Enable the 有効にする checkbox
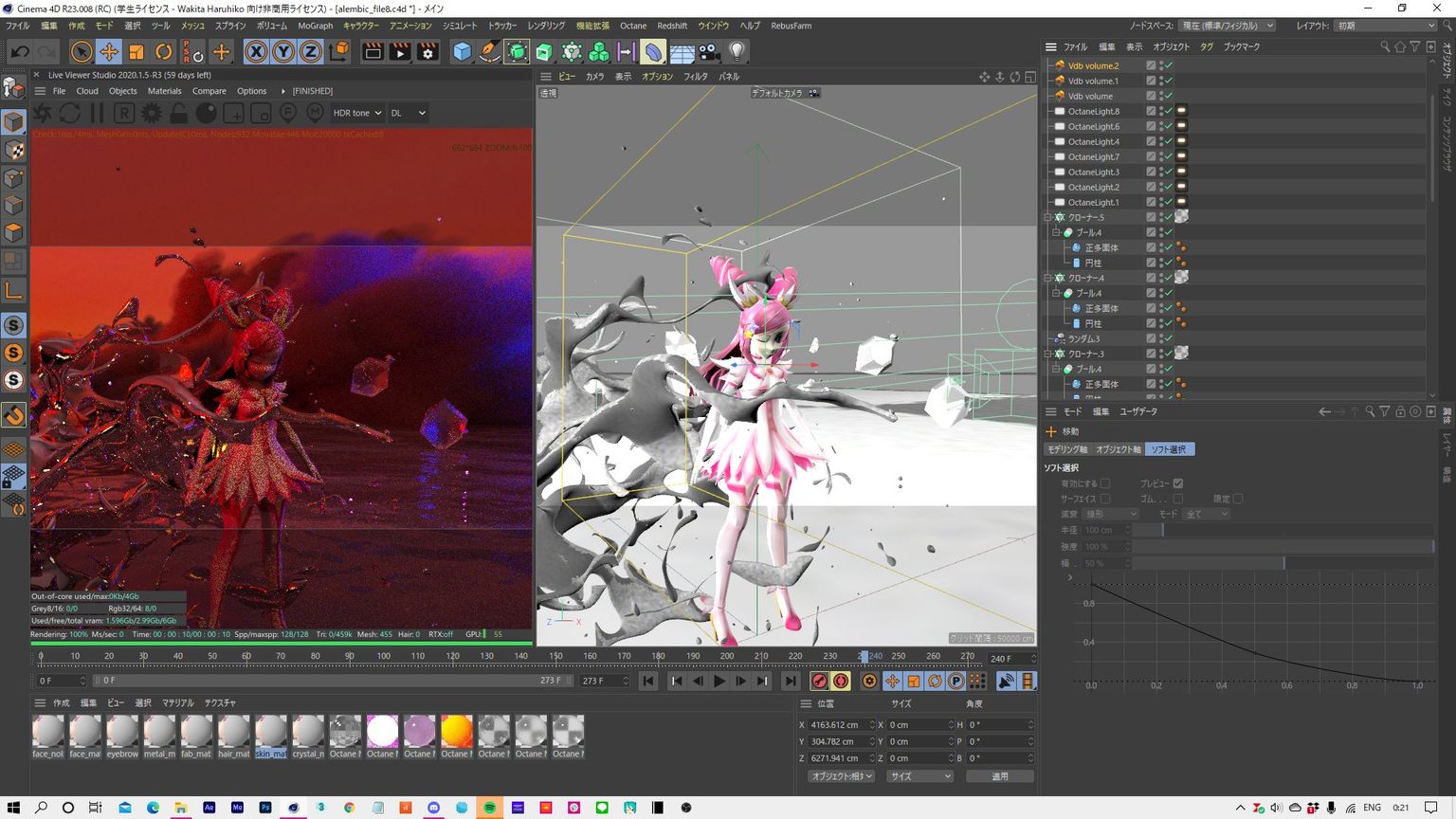 [1105, 483]
